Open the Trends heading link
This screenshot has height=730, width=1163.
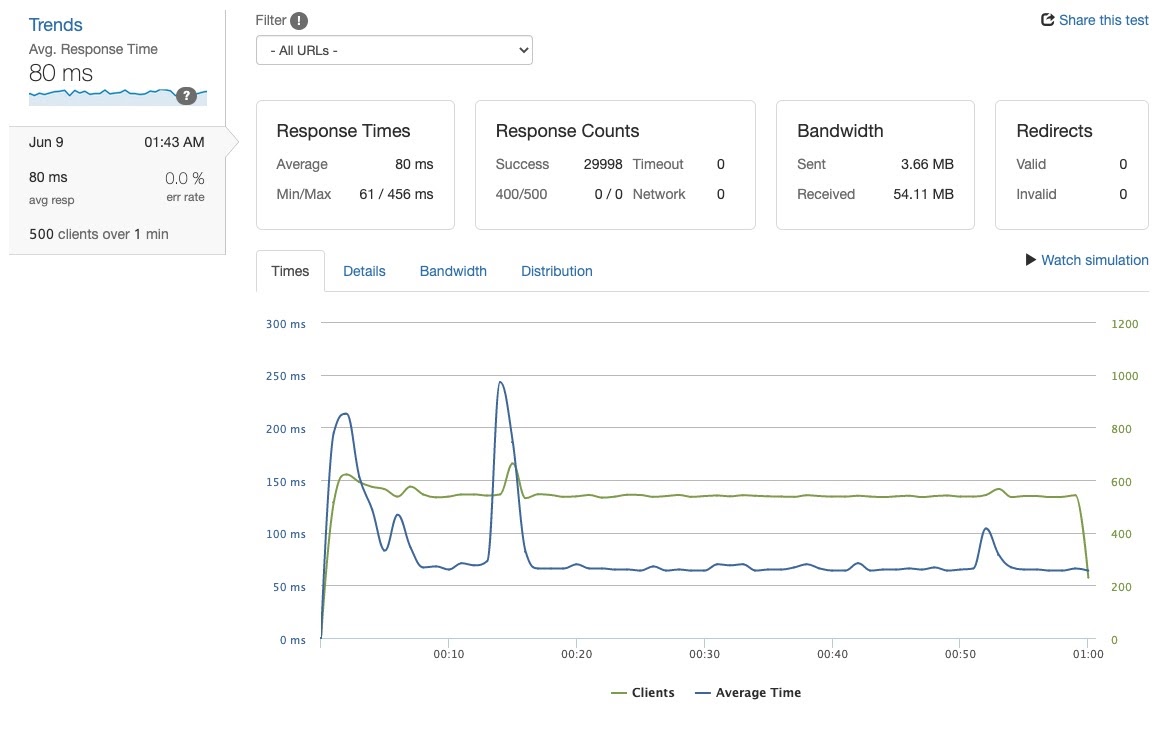coord(56,24)
